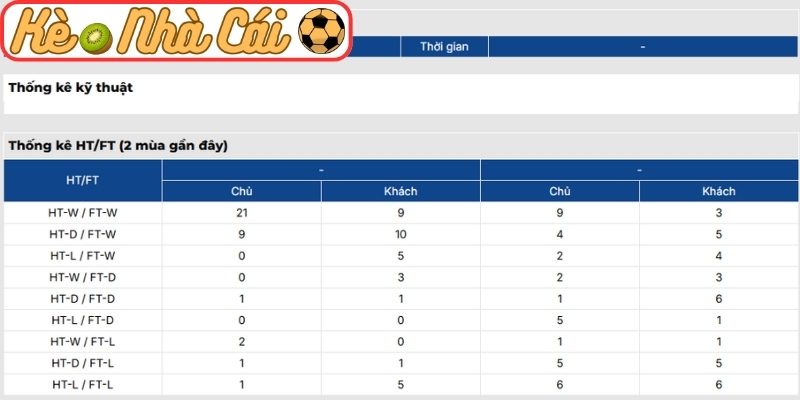Click the Kèo Nhà Cái logo
The image size is (800, 400).
tap(177, 31)
